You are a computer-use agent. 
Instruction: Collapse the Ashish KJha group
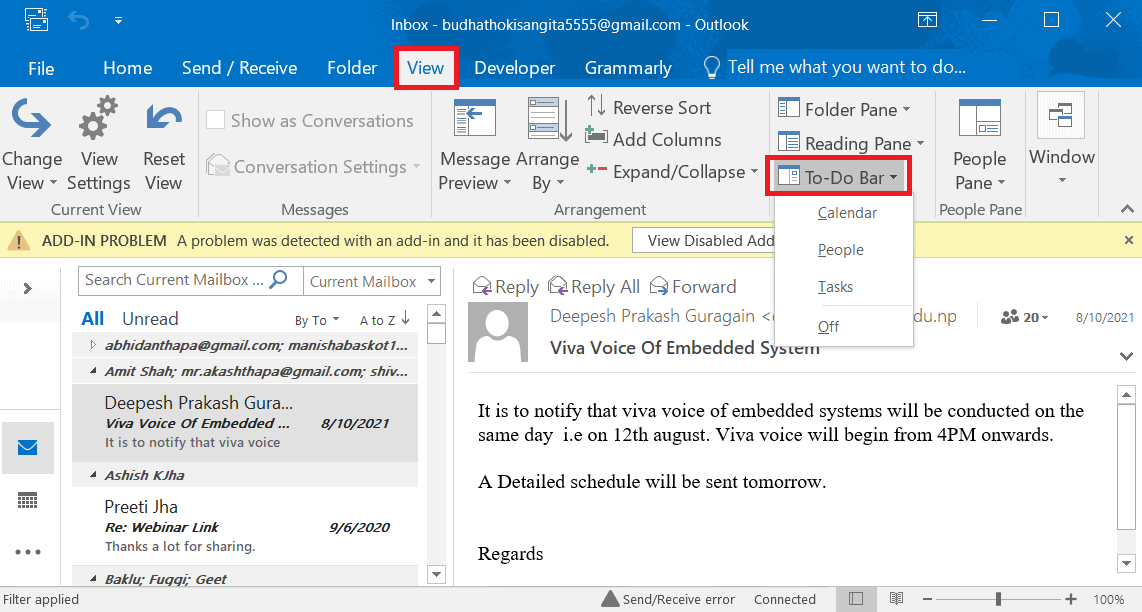pos(92,475)
